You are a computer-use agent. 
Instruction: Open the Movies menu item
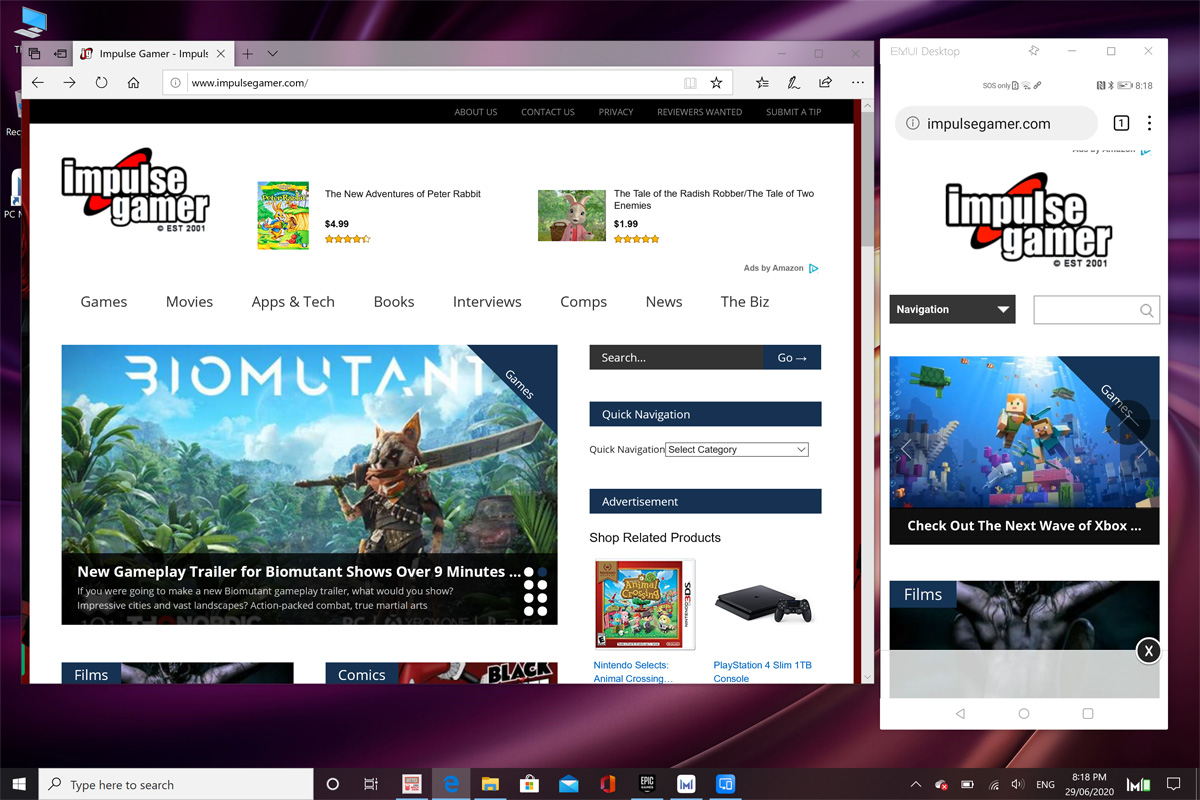point(189,301)
